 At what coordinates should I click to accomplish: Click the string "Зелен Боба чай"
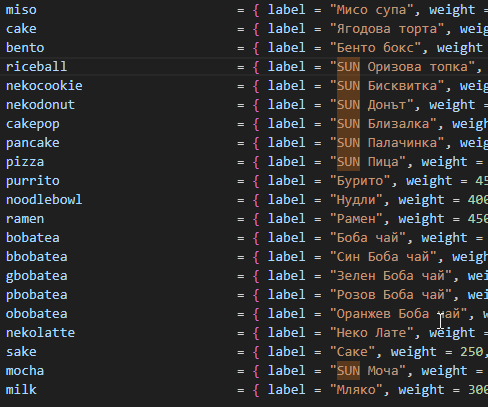pos(391,276)
